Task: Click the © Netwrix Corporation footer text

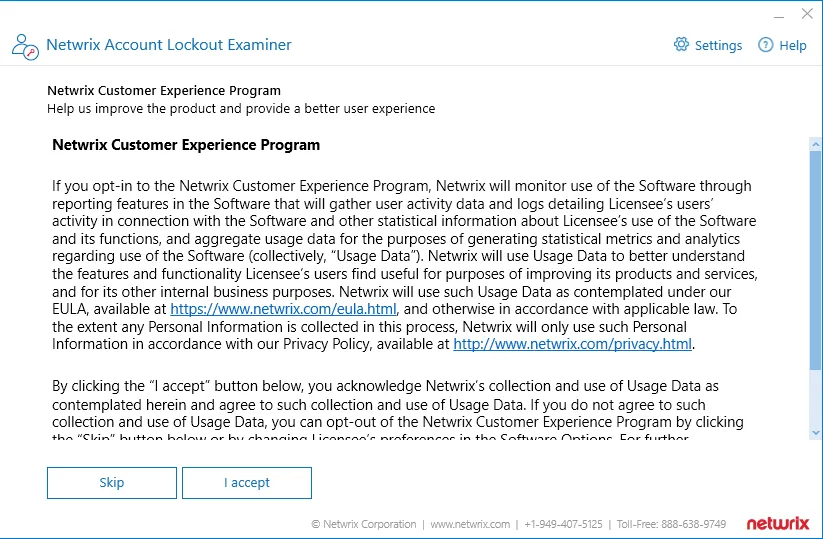Action: point(364,524)
